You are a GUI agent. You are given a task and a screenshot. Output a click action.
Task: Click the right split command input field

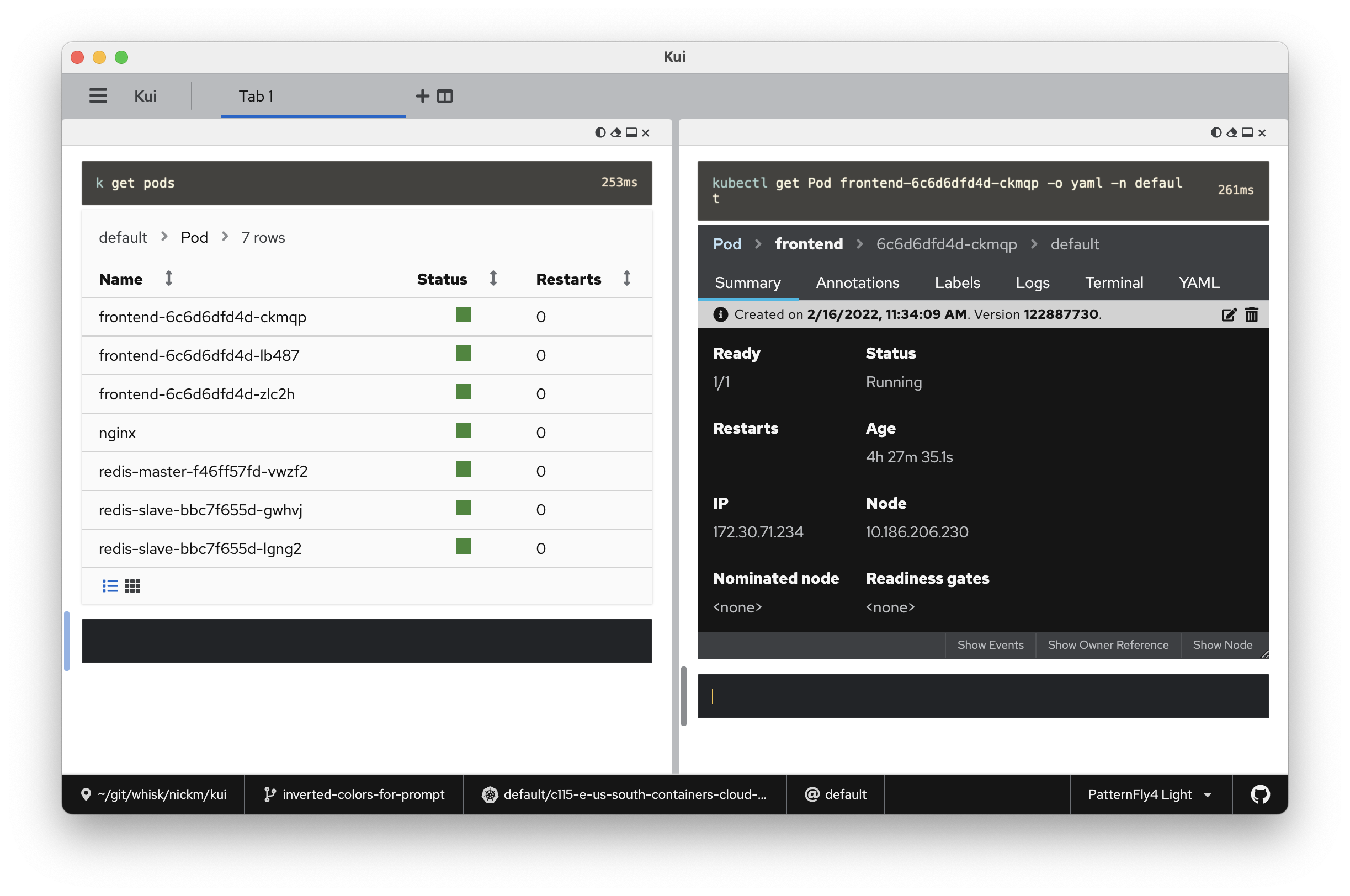[983, 696]
